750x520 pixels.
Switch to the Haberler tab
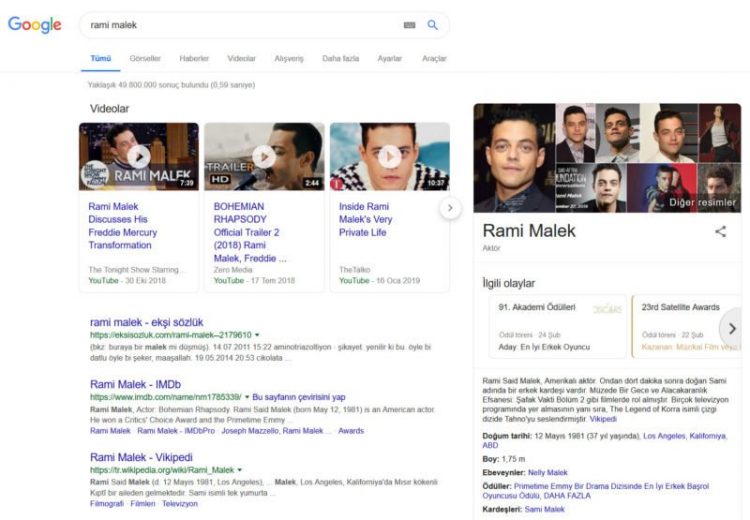(194, 58)
